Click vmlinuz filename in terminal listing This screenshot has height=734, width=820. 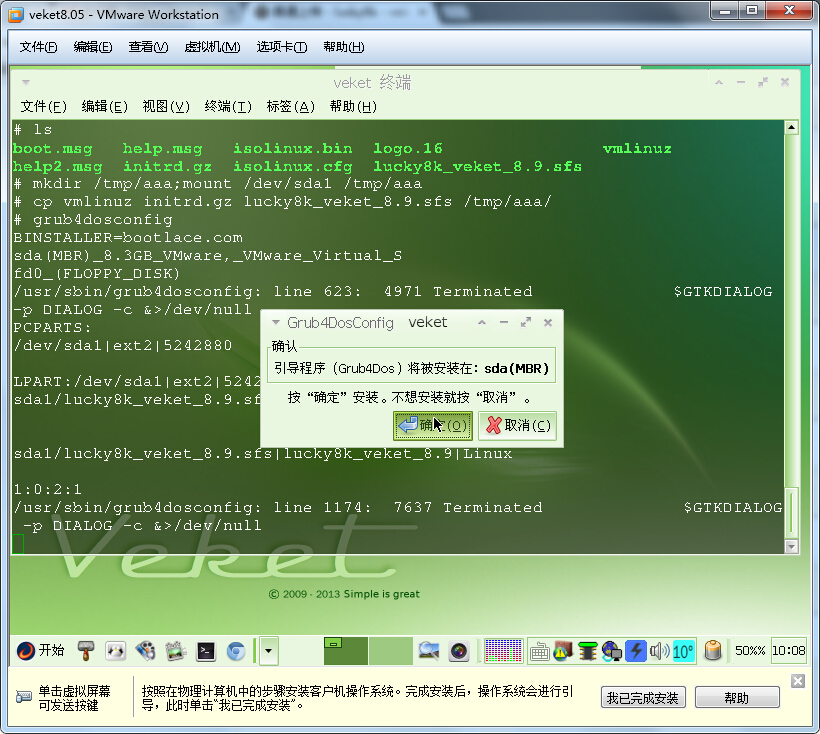[x=636, y=148]
